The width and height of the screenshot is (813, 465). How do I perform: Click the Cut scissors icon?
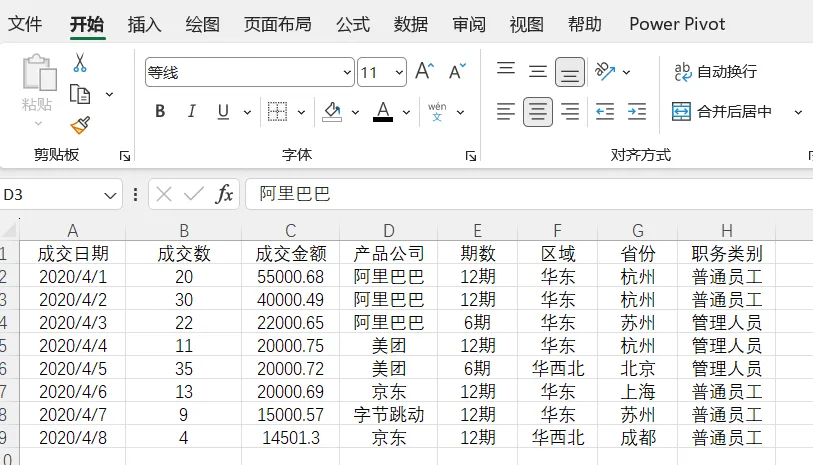tap(79, 63)
